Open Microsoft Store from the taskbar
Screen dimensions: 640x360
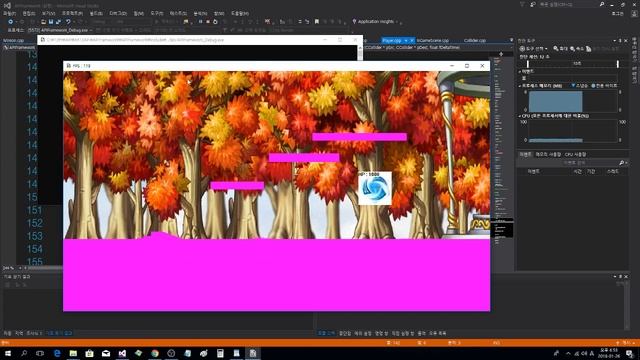pos(89,353)
